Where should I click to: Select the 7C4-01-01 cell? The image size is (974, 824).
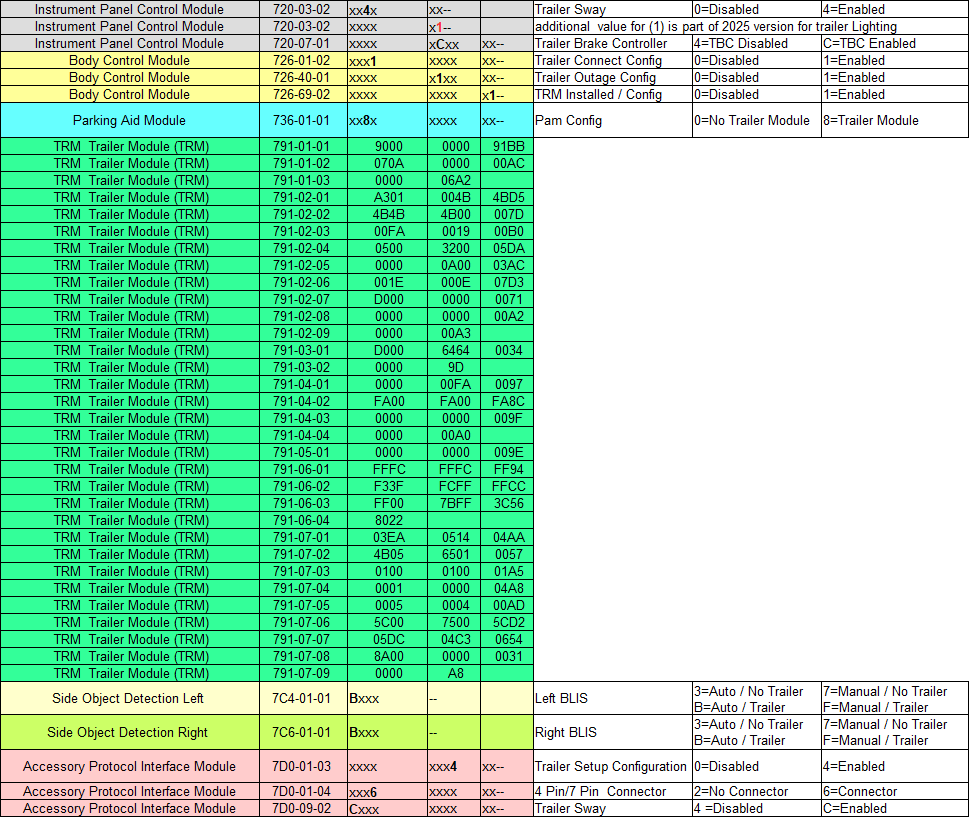tap(303, 699)
